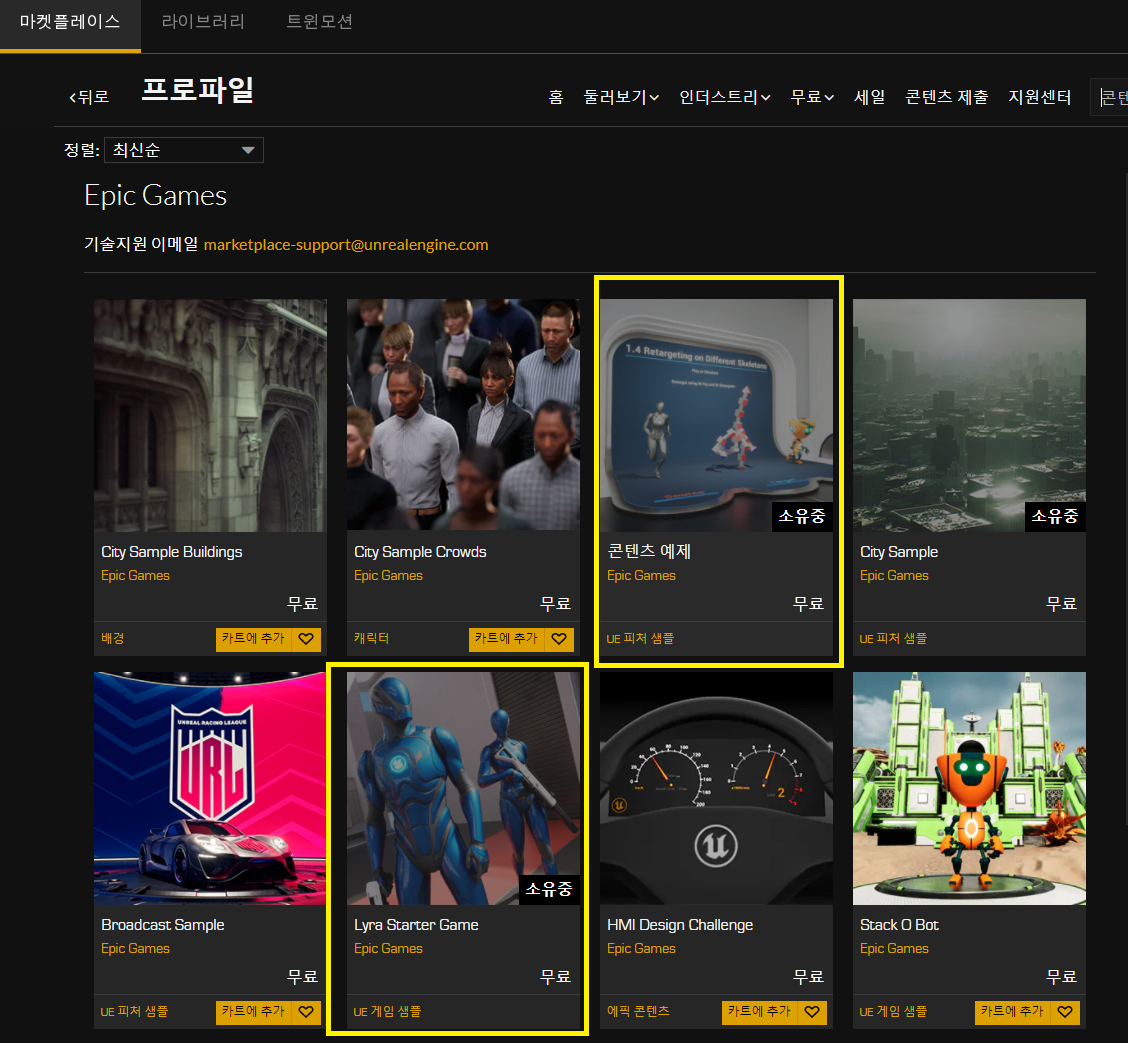Wishlist Stack O Bot heart icon
1128x1043 pixels.
(1065, 1011)
